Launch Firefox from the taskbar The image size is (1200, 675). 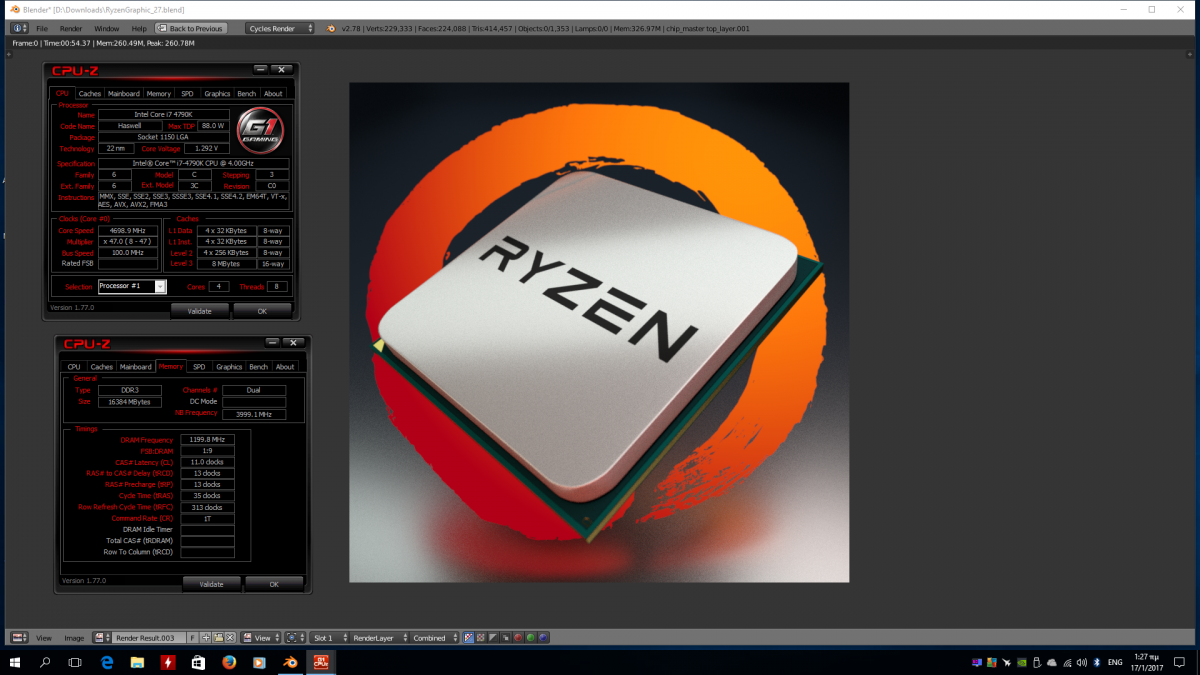point(229,662)
